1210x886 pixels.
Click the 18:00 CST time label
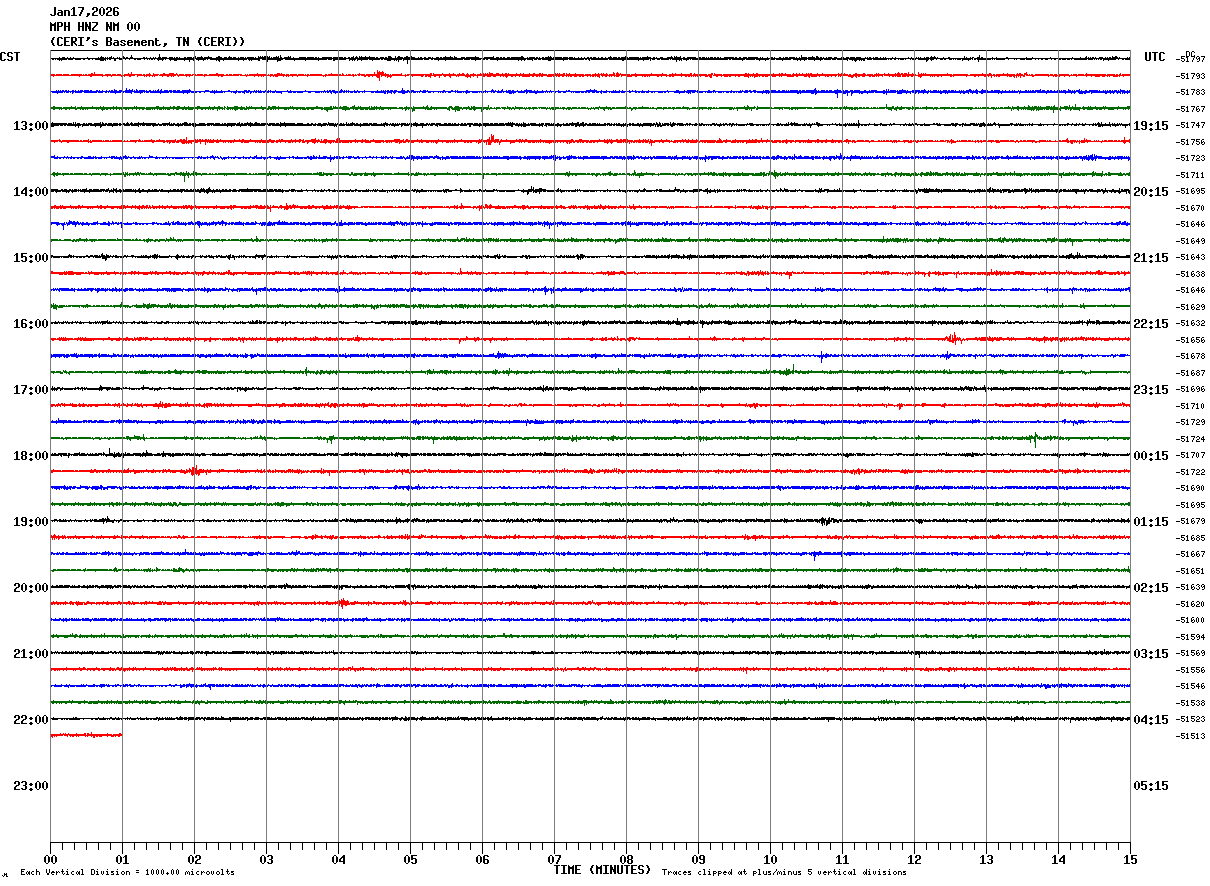pyautogui.click(x=31, y=456)
